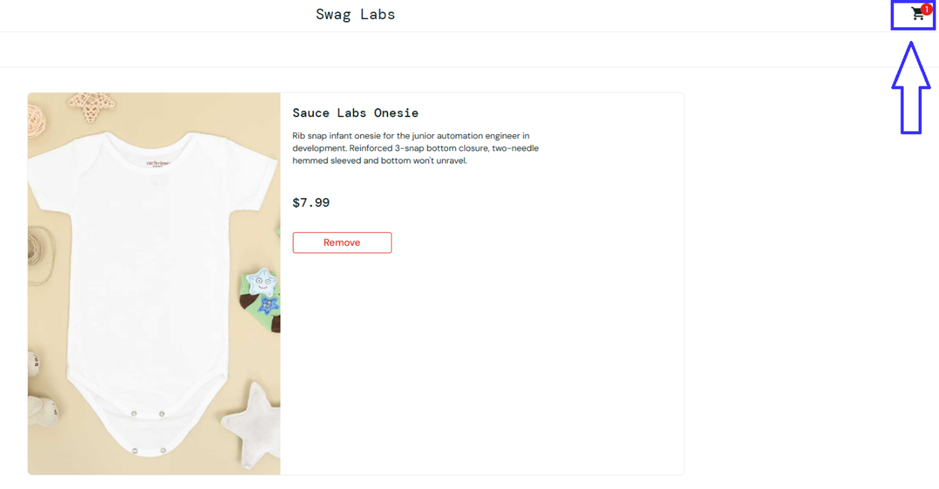The image size is (939, 489).
Task: Click the wooden star decoration at image top
Action: [91, 104]
